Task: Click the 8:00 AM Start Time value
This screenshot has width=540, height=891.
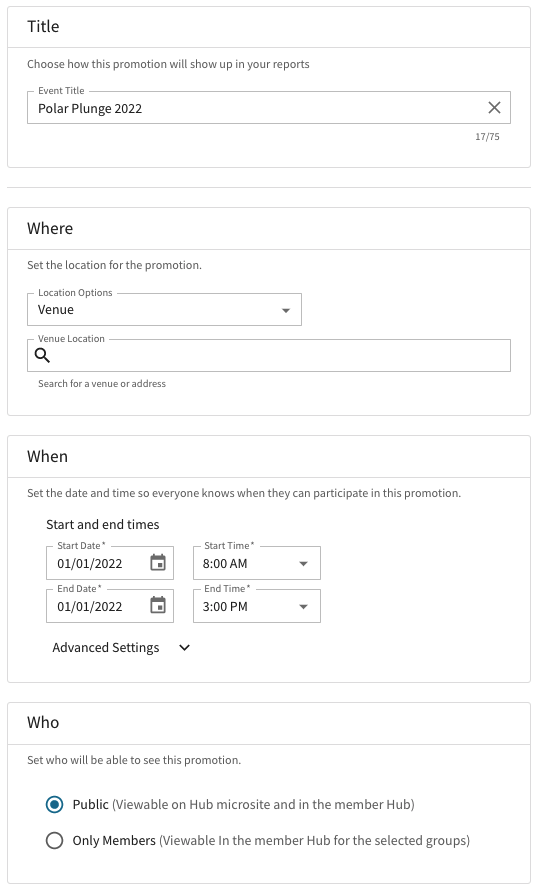Action: pyautogui.click(x=225, y=564)
